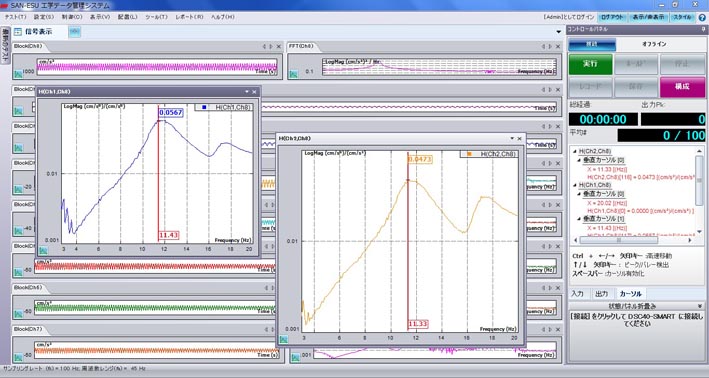Click the cursor tree scroll-right arrow

click(690, 240)
